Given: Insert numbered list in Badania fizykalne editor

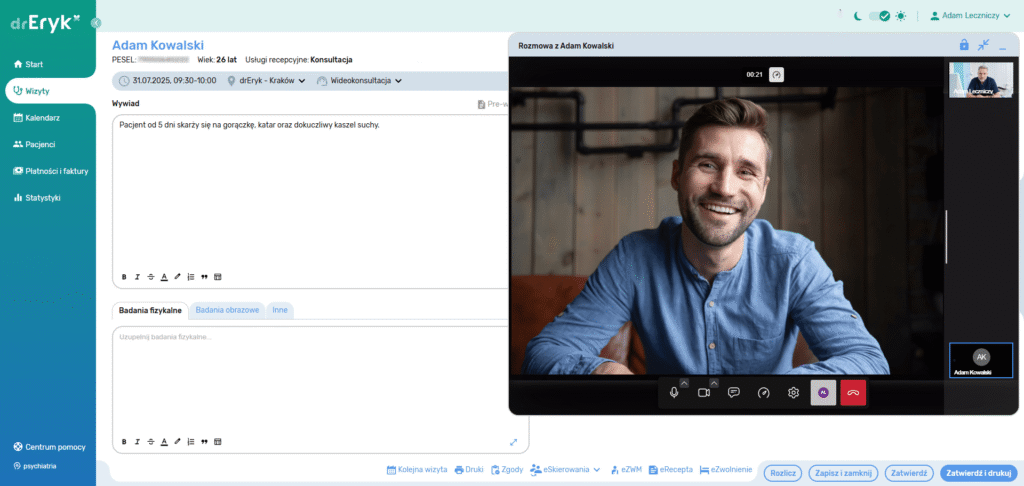Looking at the screenshot, I should point(191,442).
